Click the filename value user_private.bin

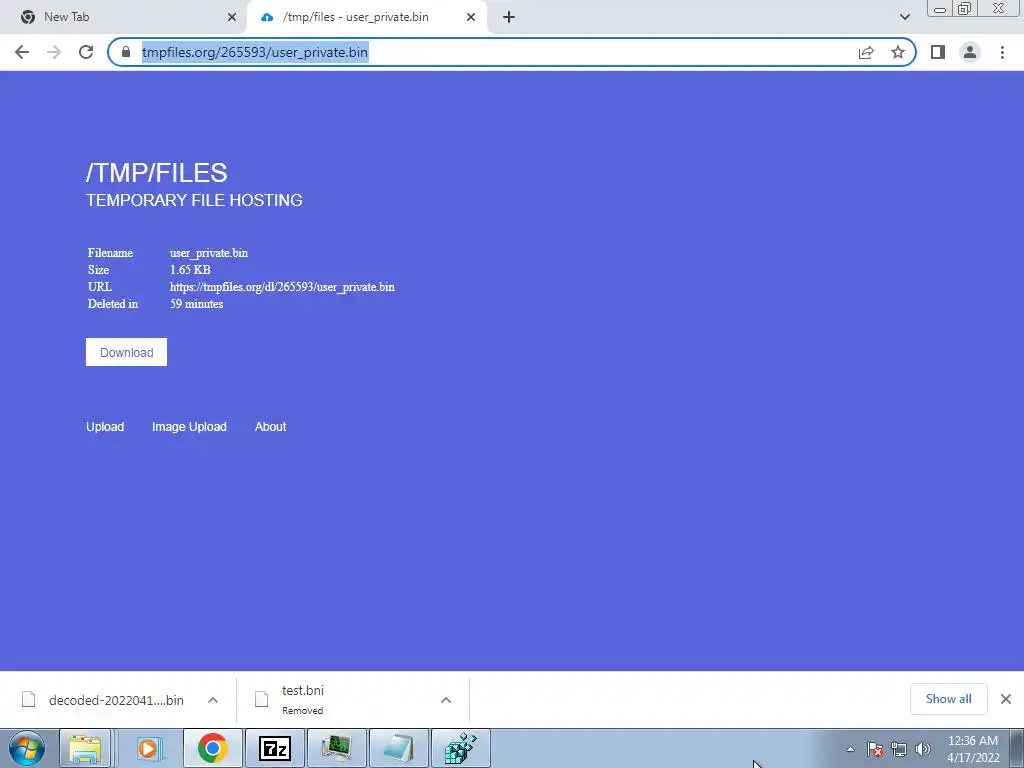click(x=209, y=253)
